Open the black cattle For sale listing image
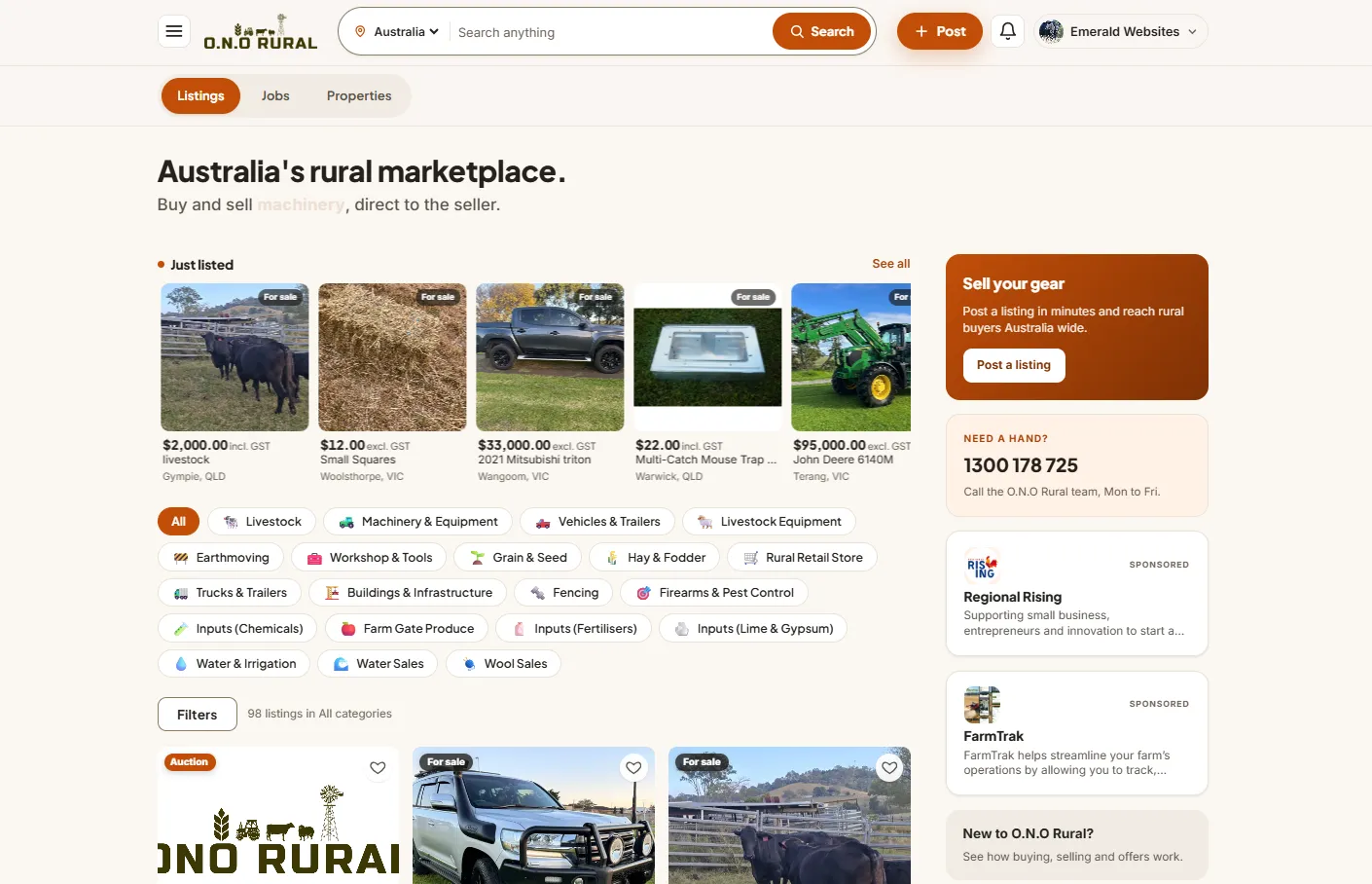Image resolution: width=1372 pixels, height=884 pixels. click(x=789, y=816)
